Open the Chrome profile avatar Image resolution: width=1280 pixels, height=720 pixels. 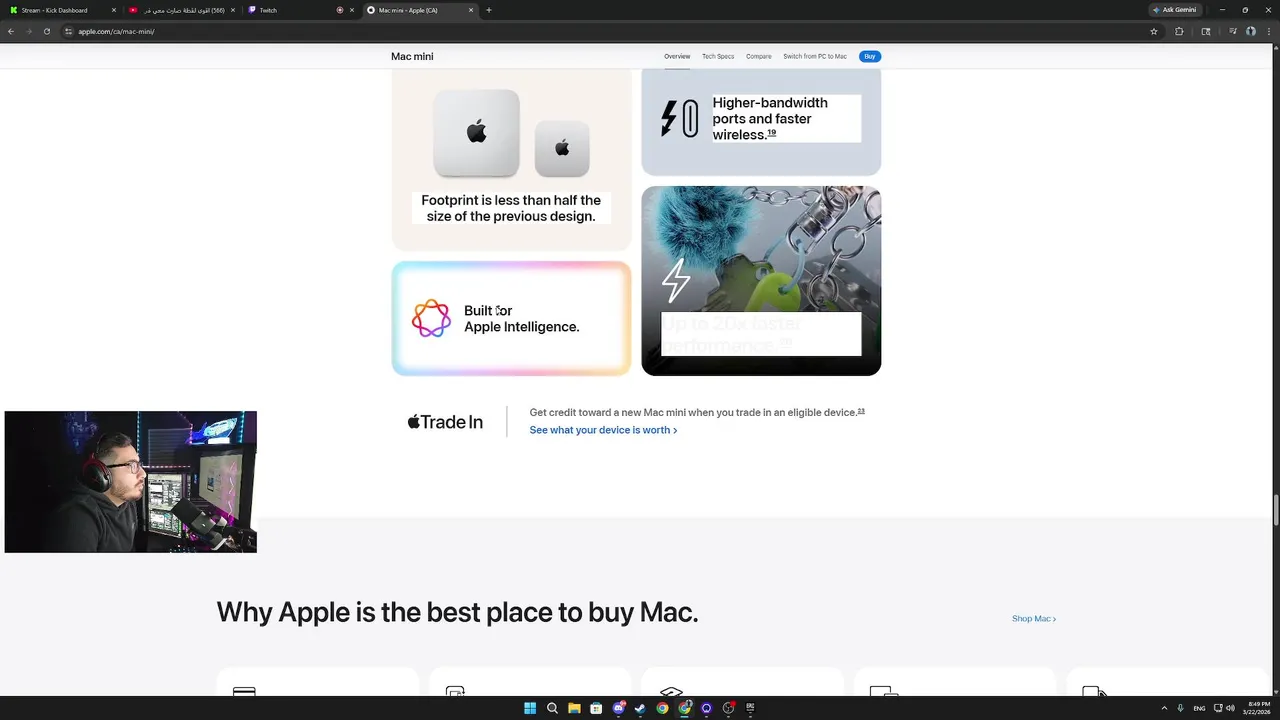point(1251,31)
